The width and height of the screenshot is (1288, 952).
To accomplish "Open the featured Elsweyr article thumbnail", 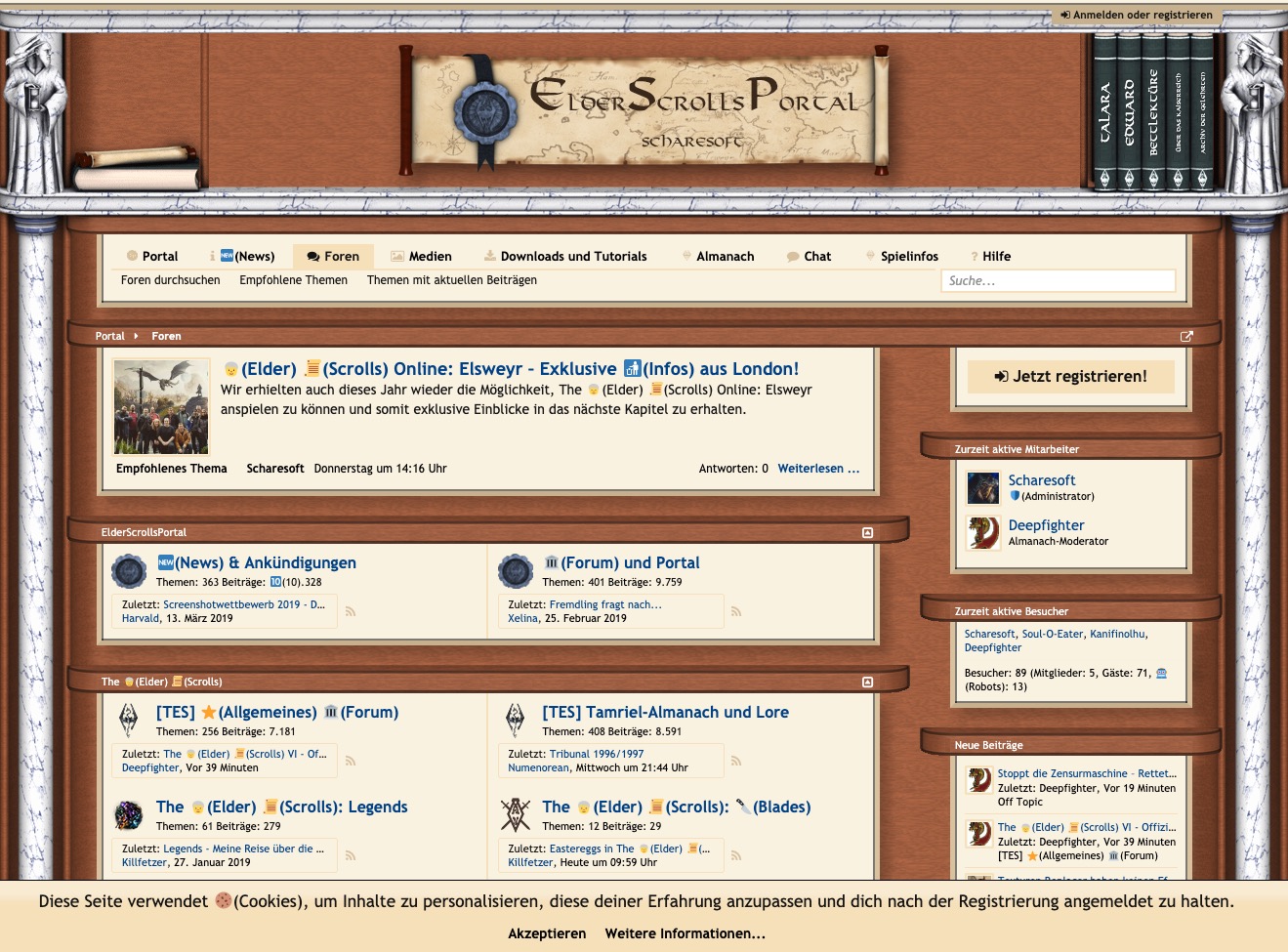I will coord(161,406).
